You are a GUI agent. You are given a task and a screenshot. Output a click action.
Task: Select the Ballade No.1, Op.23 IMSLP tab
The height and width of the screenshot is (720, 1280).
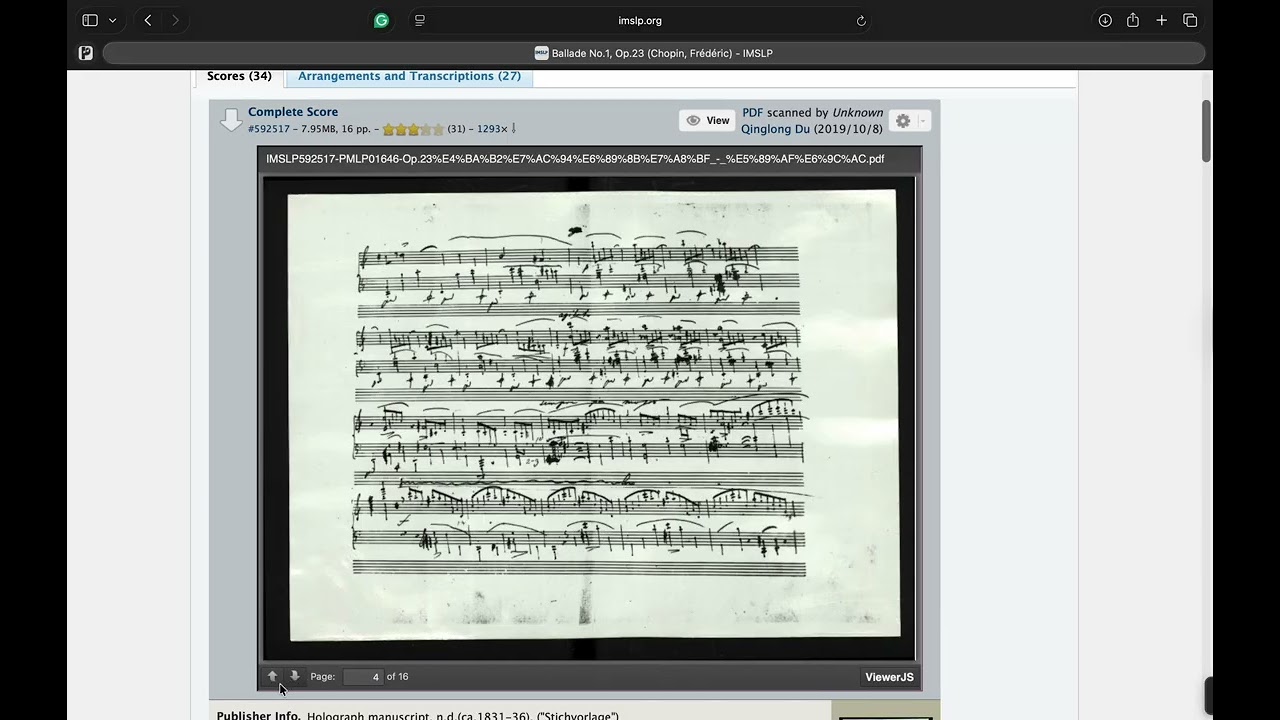tap(654, 53)
